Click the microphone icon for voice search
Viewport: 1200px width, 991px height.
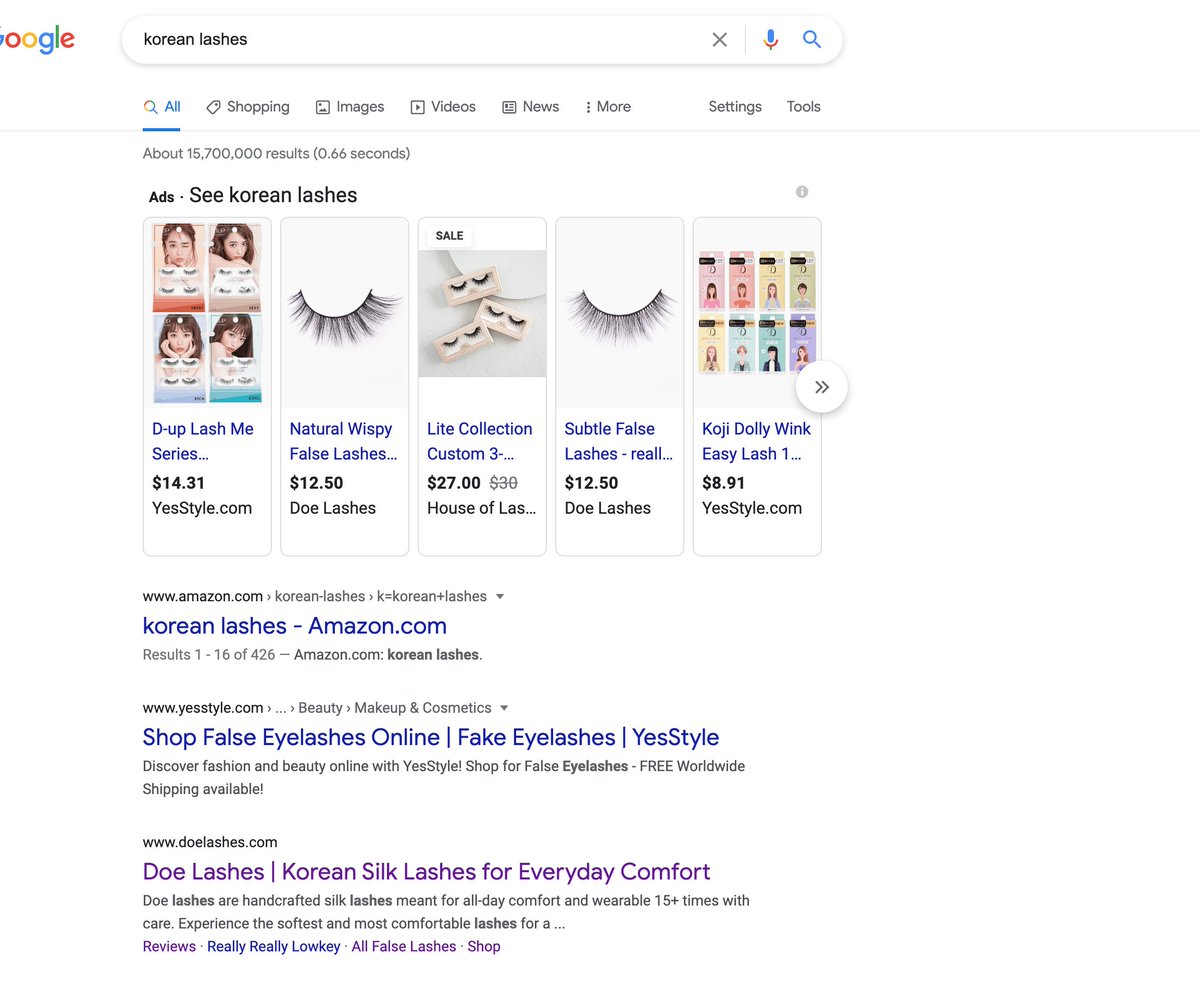(x=770, y=39)
